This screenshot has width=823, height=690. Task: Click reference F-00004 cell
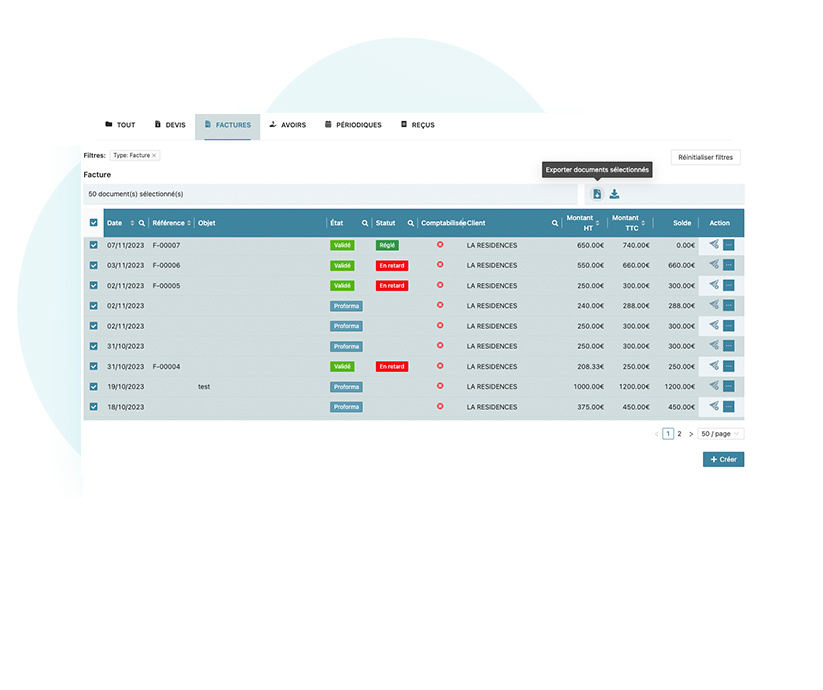166,366
